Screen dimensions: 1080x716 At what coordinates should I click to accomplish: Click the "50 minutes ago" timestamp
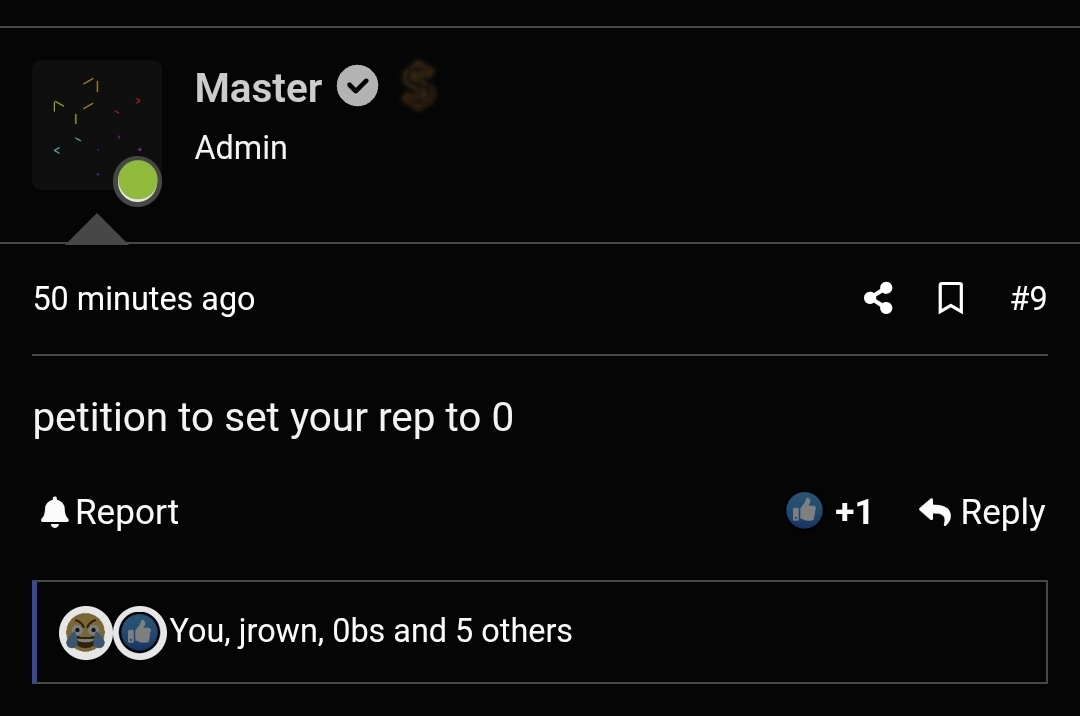click(x=144, y=299)
